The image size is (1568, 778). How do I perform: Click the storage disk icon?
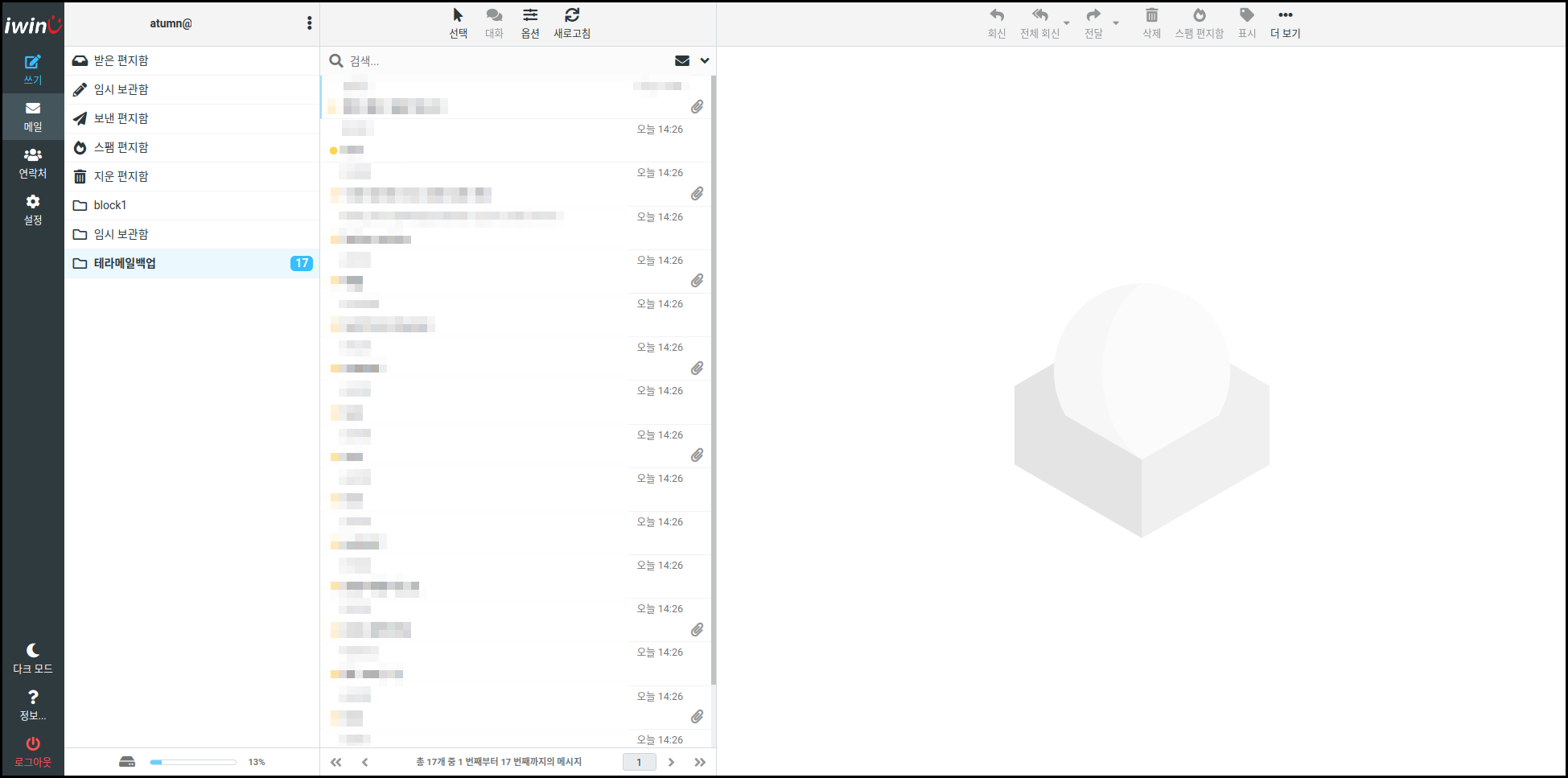pos(127,762)
